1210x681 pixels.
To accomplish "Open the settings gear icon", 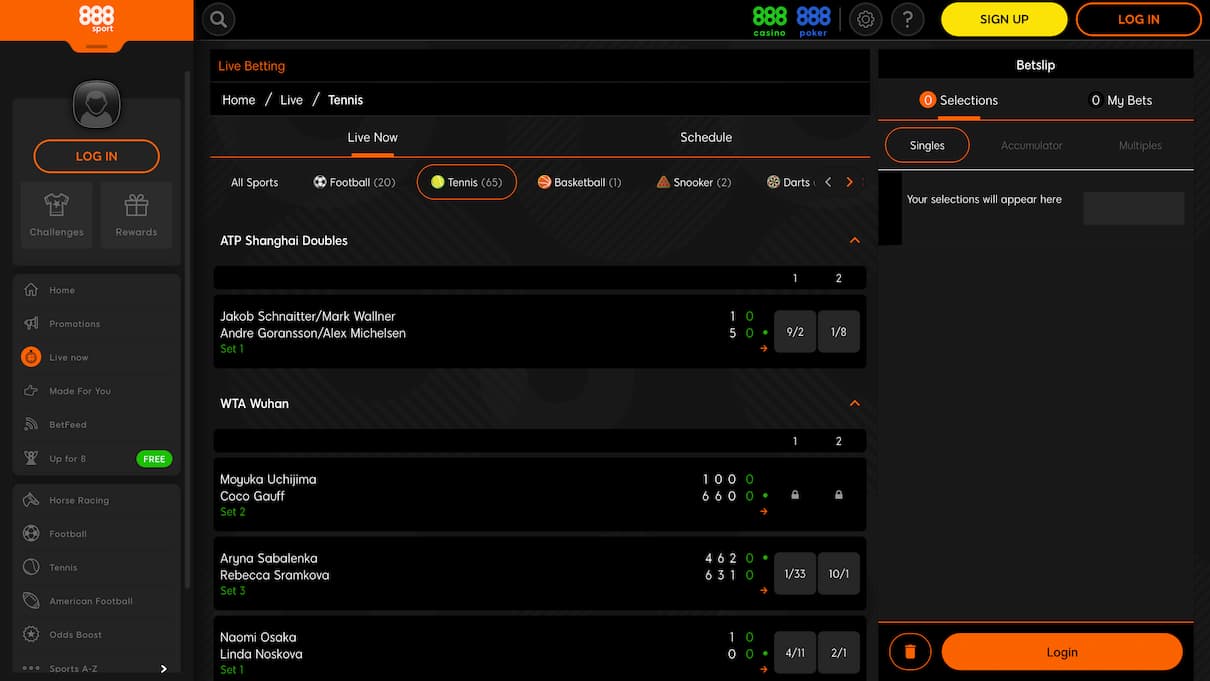I will pos(866,19).
